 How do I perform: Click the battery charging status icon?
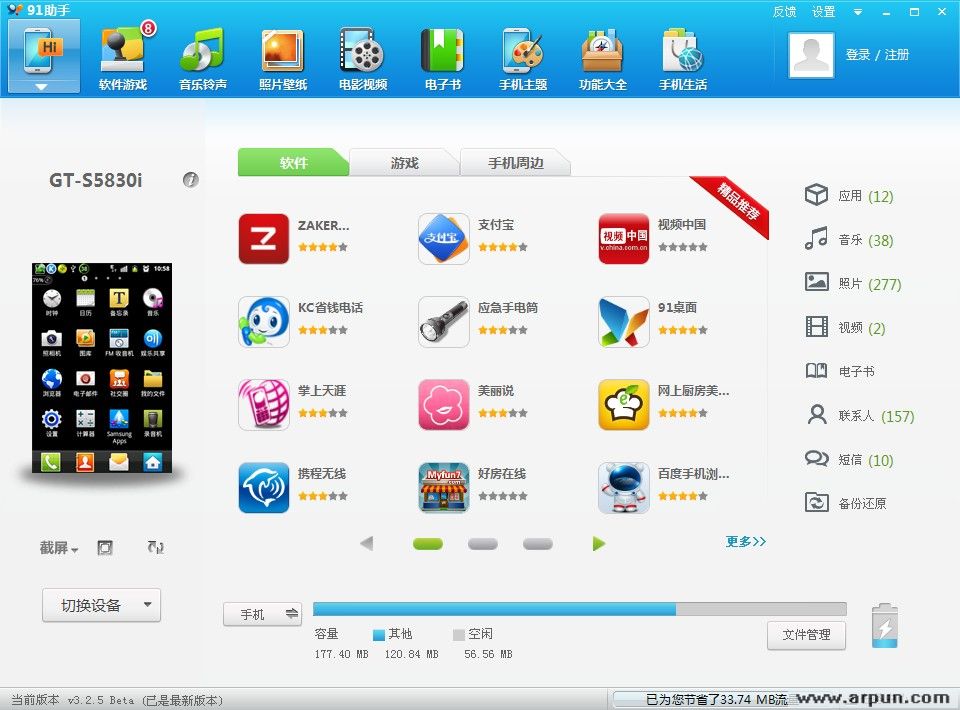(885, 626)
